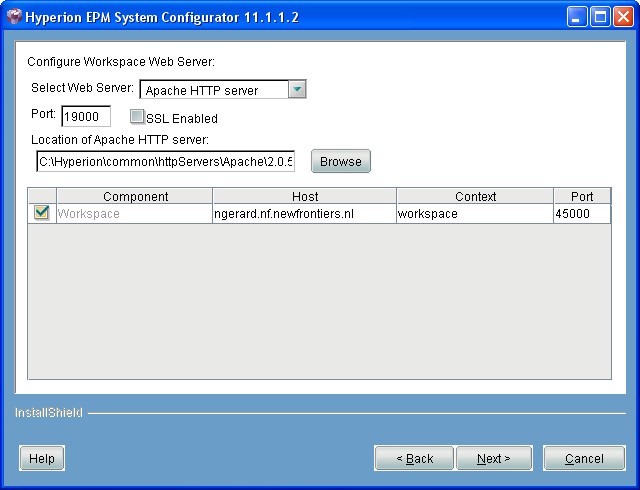The image size is (640, 490).
Task: Click the Hyperion configurator title bar icon
Action: [x=14, y=17]
